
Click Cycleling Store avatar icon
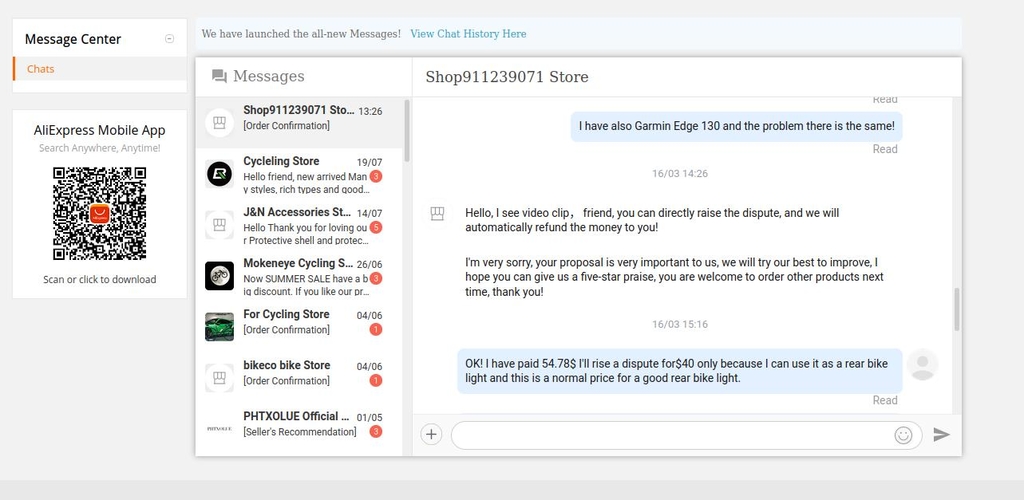tap(219, 174)
